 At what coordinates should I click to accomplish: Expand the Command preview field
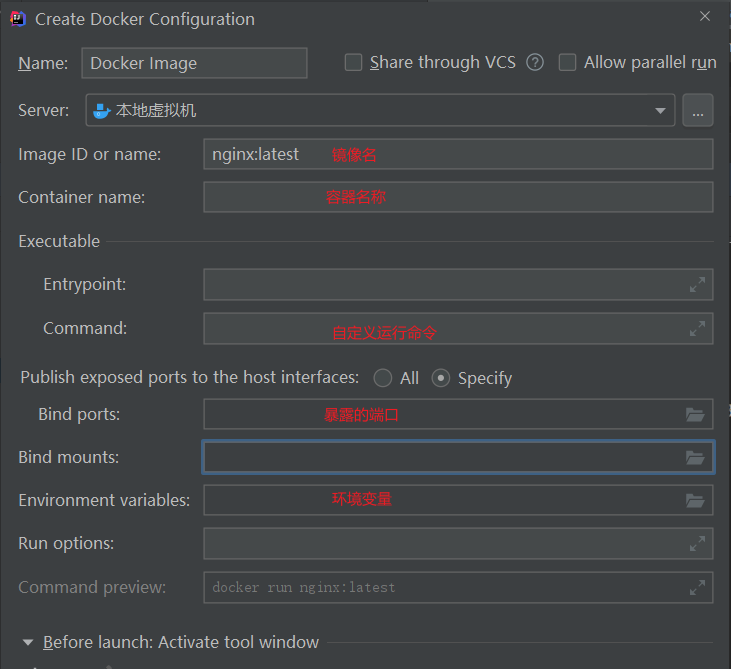pos(697,587)
